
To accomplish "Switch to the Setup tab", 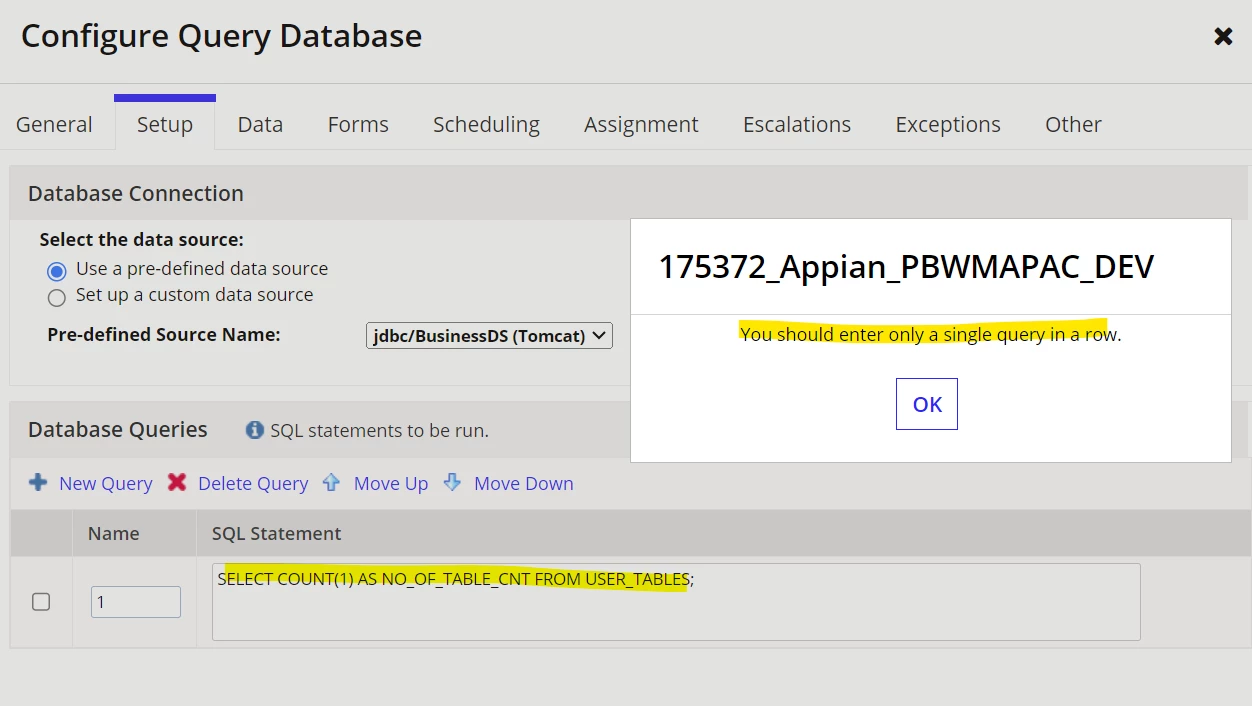I will coord(165,124).
